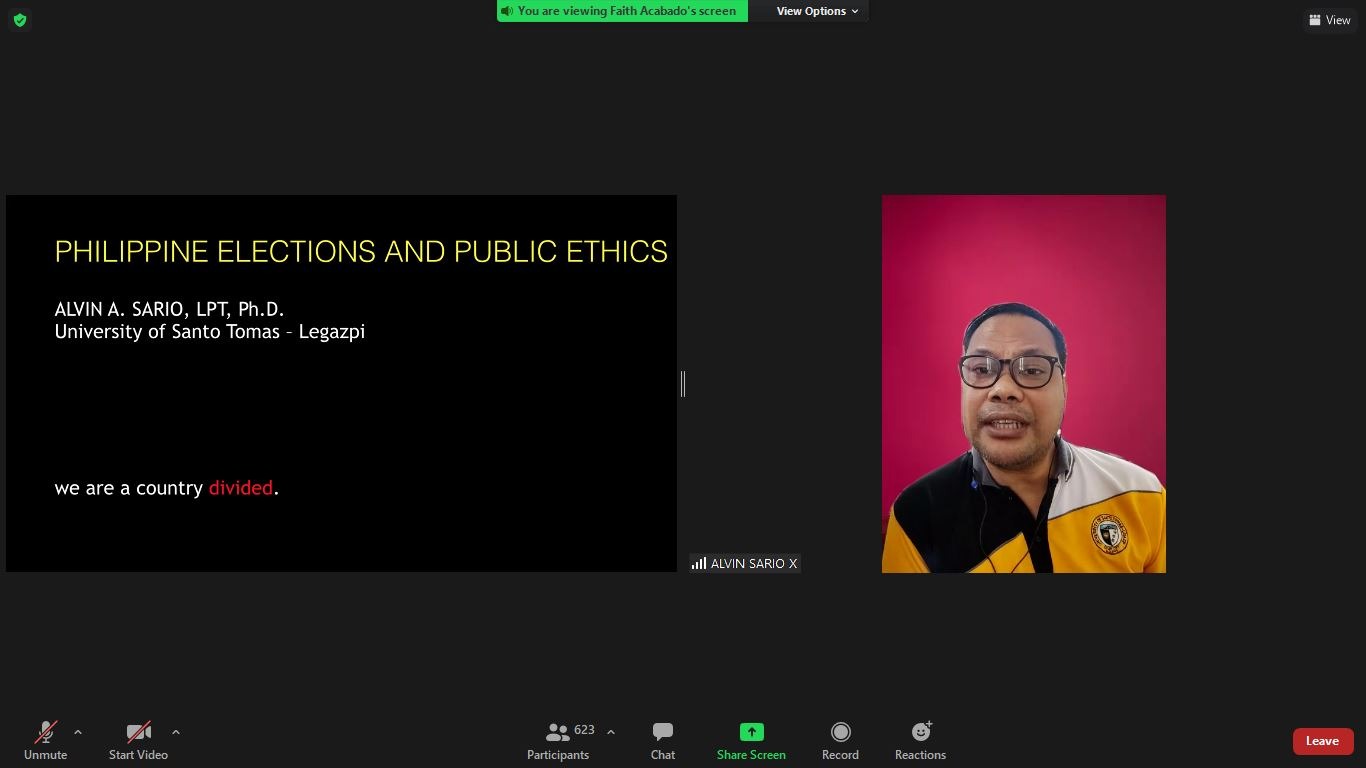1366x768 pixels.
Task: Click the shared slide title text
Action: (360, 251)
